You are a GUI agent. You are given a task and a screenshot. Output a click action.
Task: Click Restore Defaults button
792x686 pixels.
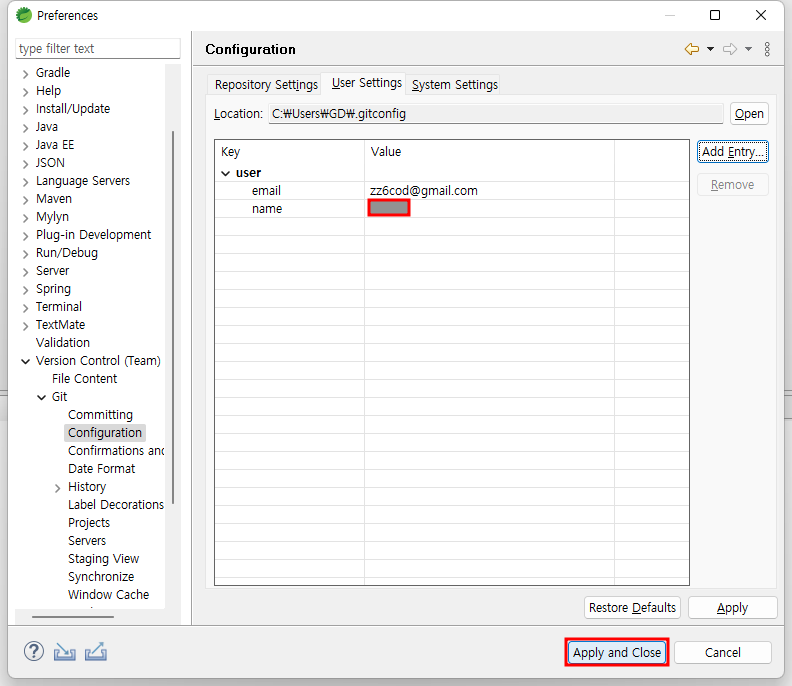[x=632, y=607]
